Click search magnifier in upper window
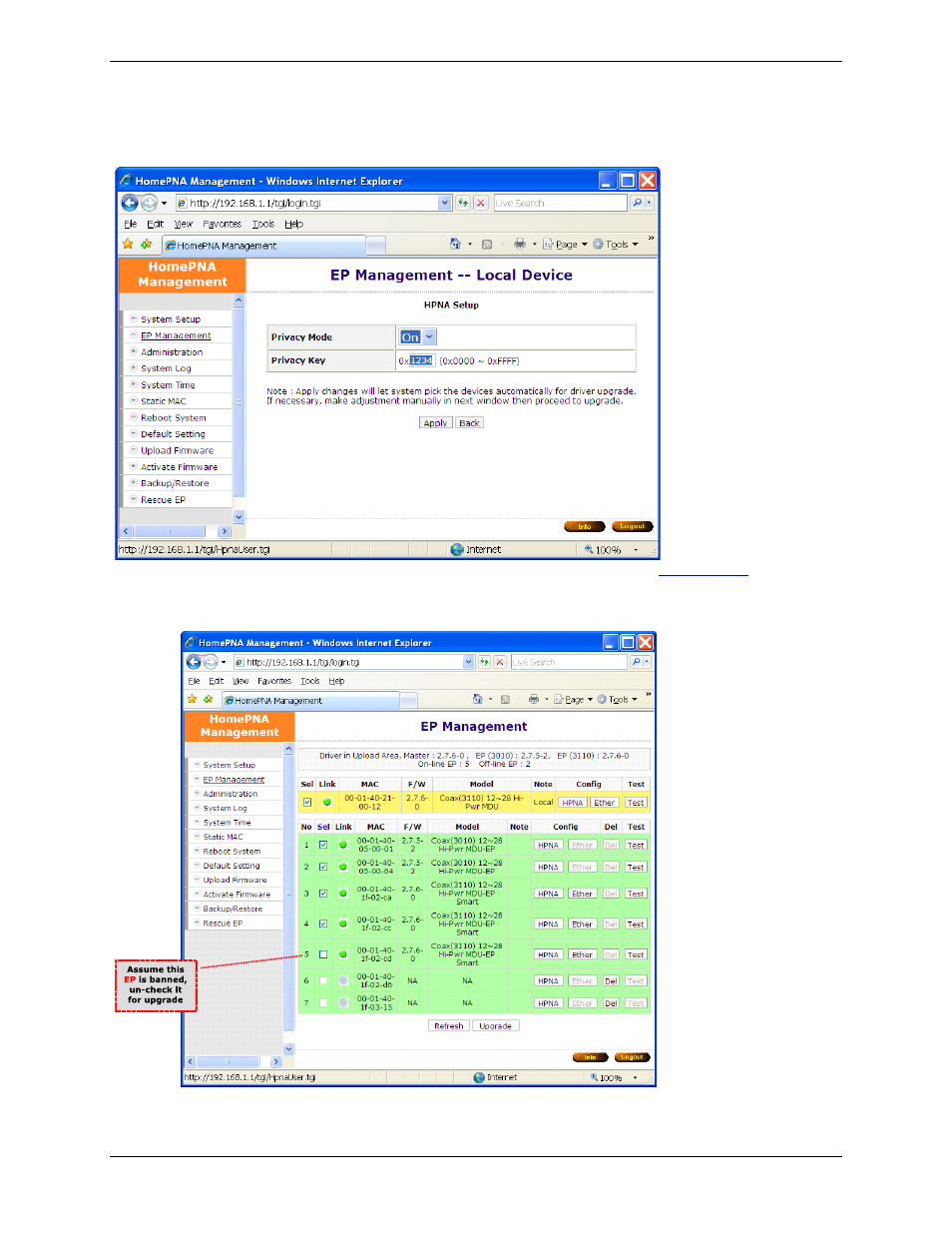Screen dimensions: 952x1233 pos(637,203)
